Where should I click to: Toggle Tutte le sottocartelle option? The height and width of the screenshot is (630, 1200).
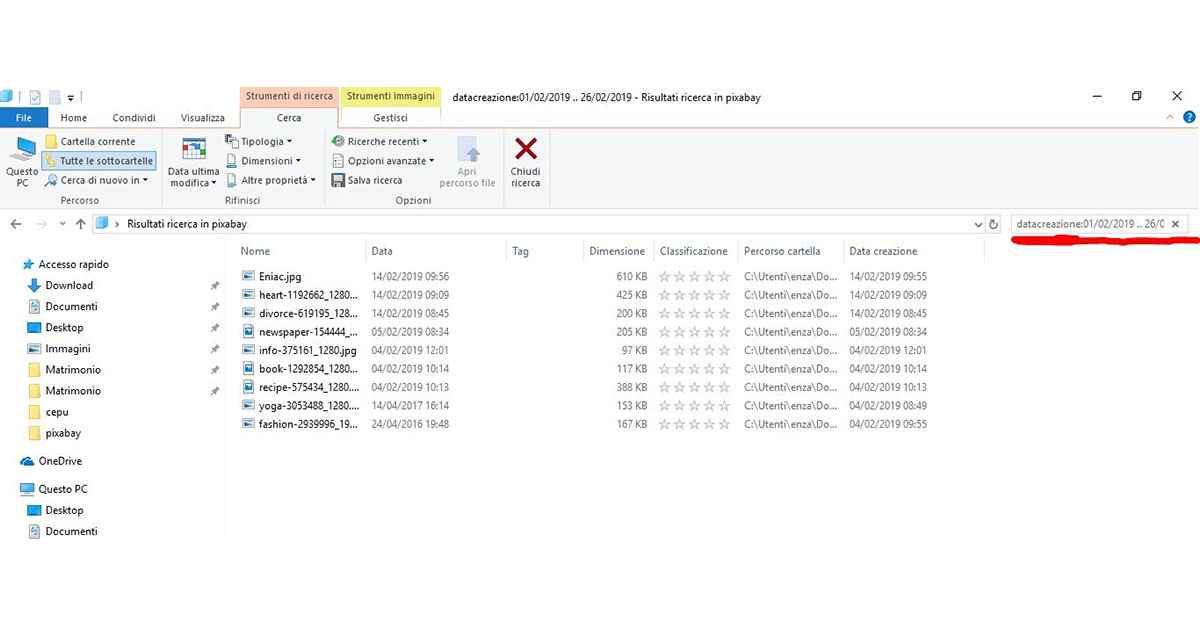(x=99, y=161)
